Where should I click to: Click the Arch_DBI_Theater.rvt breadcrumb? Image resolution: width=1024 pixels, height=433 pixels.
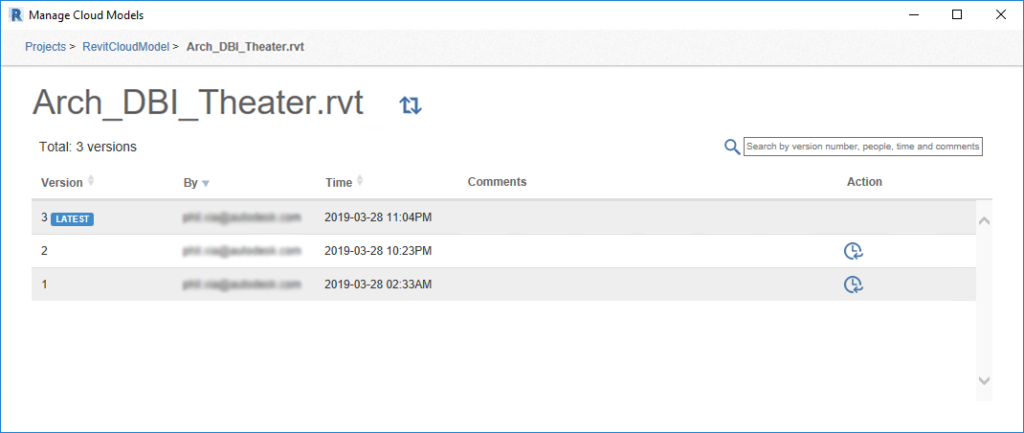245,46
